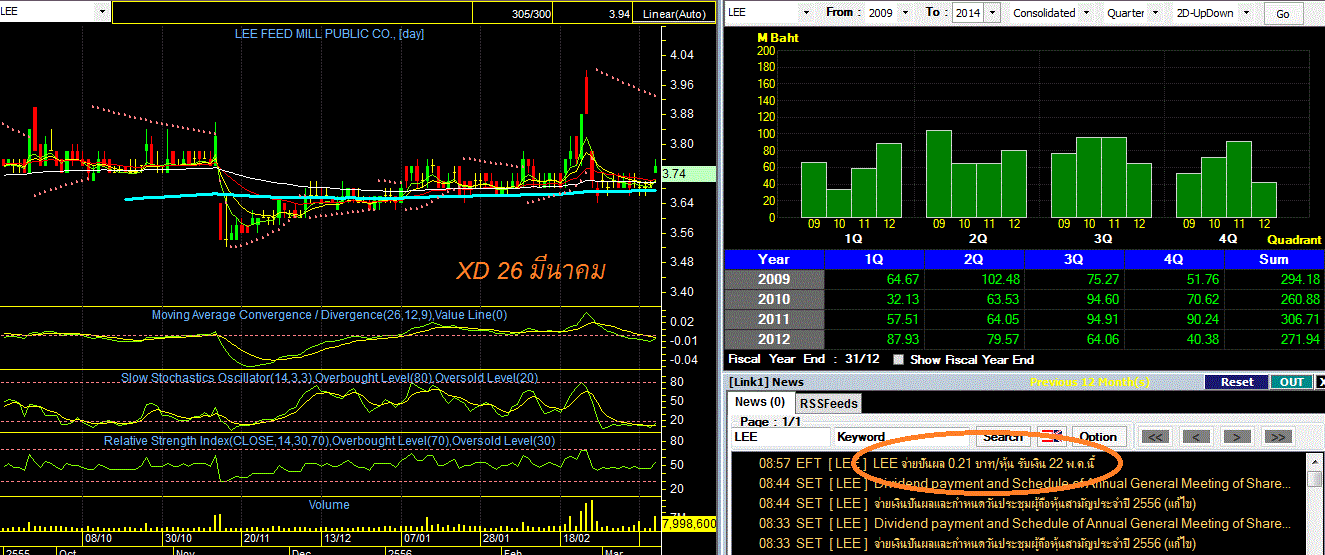Click the Year column header
1325x555 pixels.
774,259
